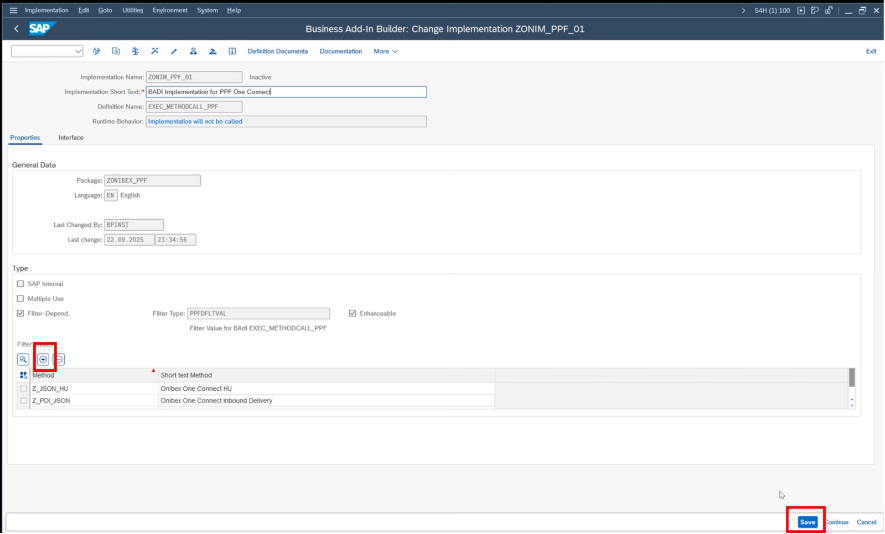Switch to the Interface tab
The width and height of the screenshot is (885, 534).
[x=70, y=137]
